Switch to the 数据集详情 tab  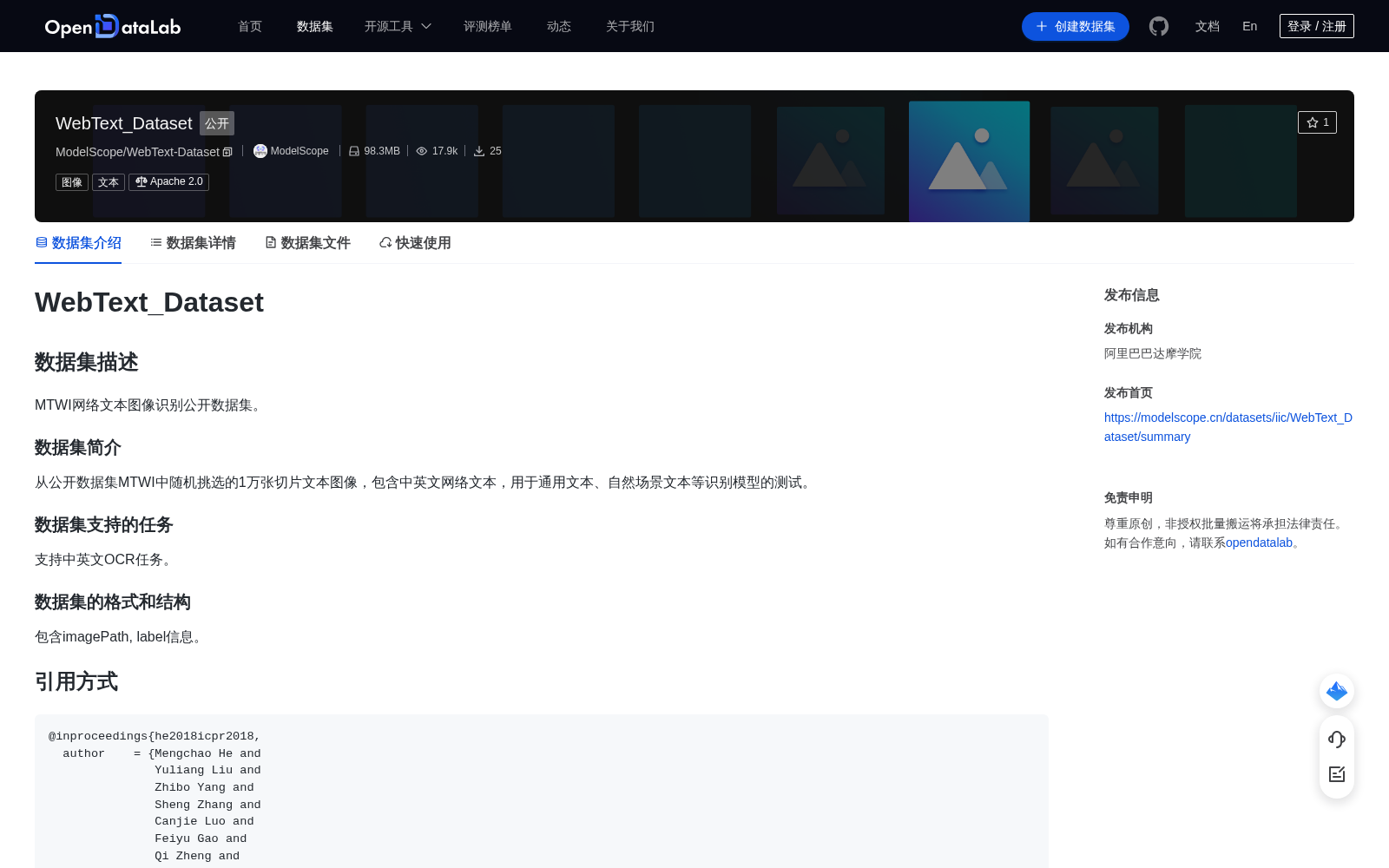(193, 243)
